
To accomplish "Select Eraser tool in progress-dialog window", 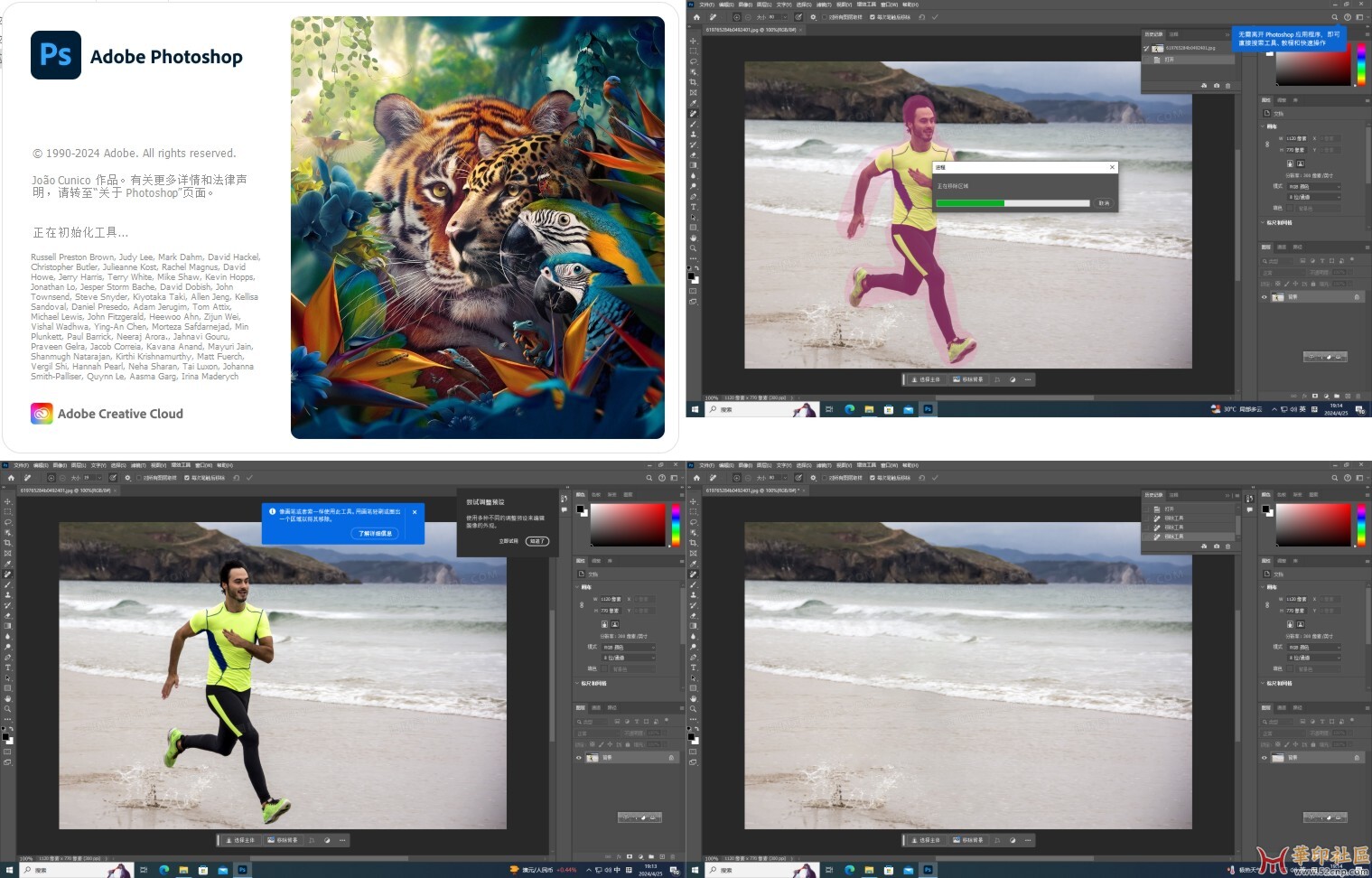I will [x=693, y=155].
